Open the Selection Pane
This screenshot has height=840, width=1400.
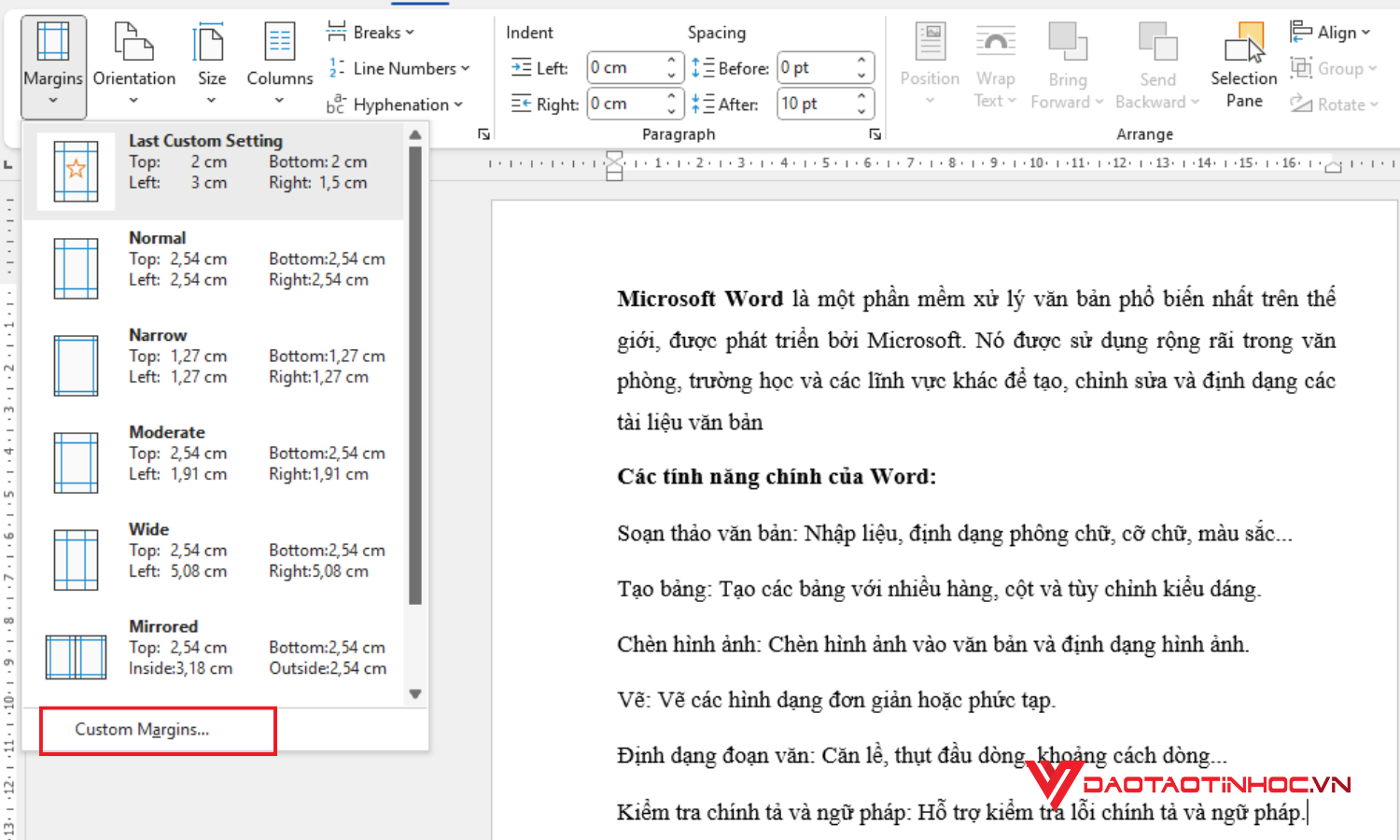1244,67
